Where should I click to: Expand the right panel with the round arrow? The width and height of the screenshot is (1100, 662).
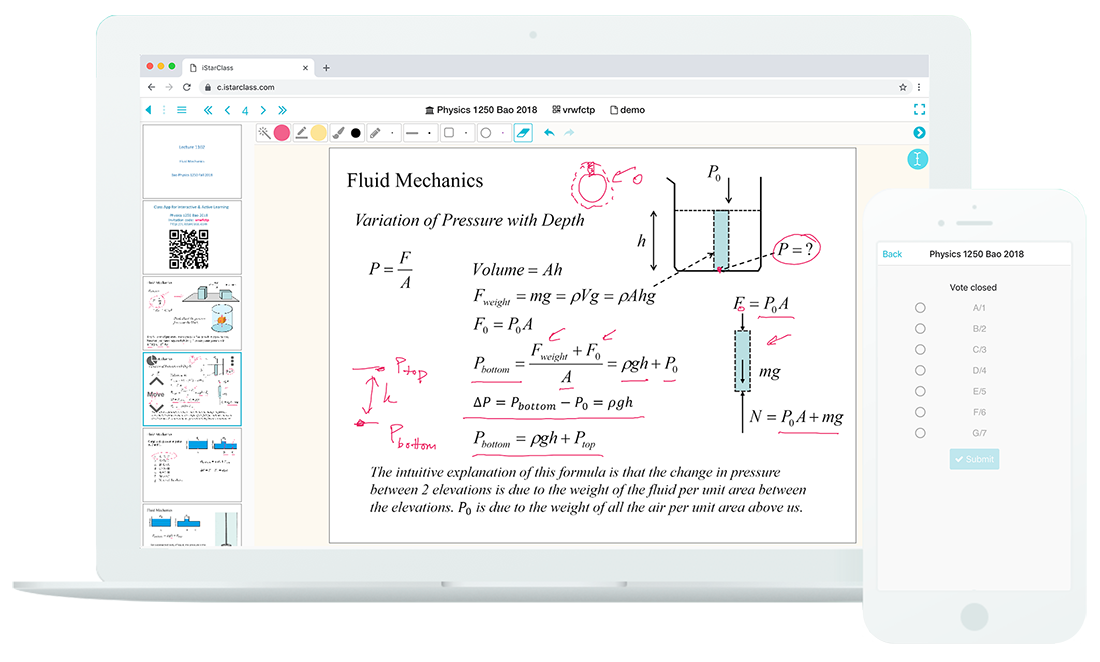(x=919, y=133)
